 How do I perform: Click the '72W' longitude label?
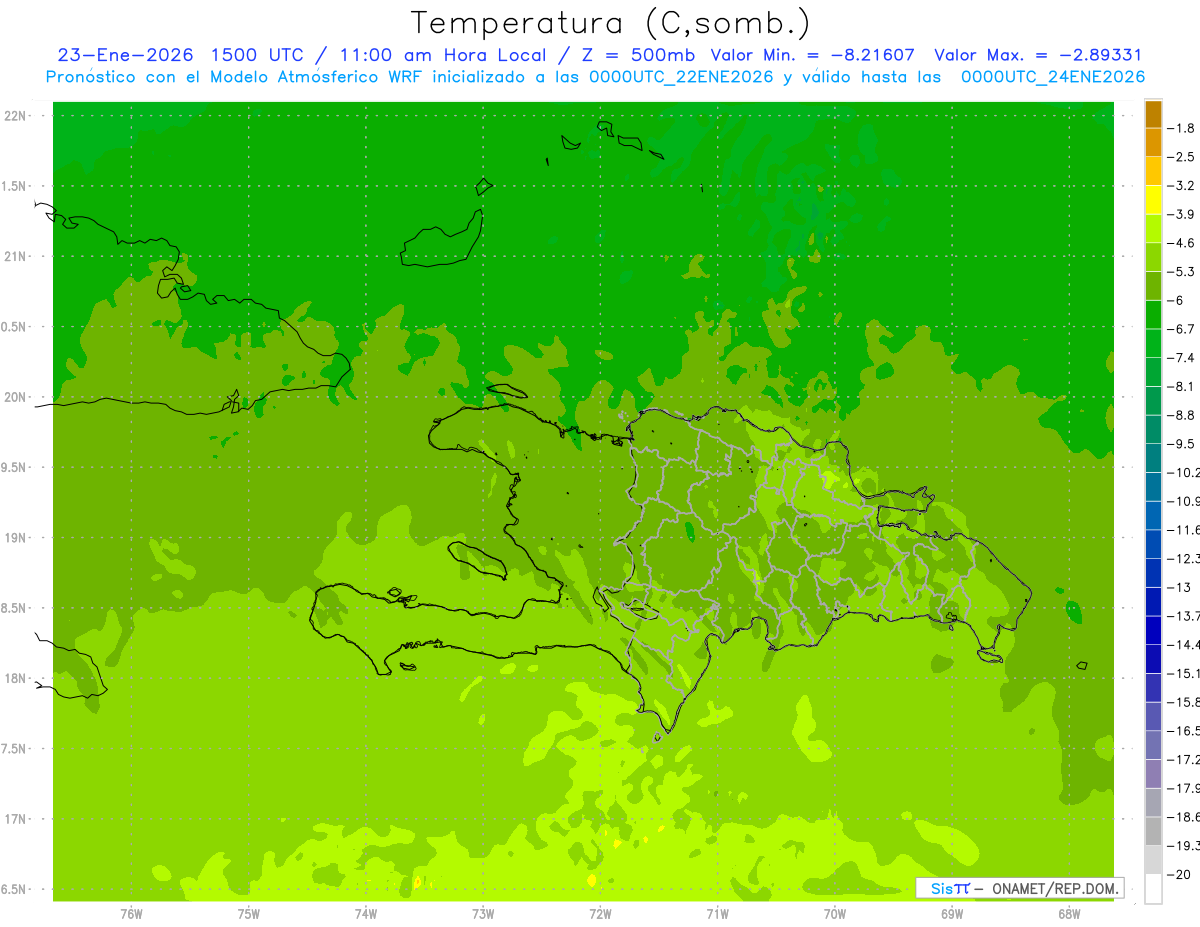coord(600,913)
